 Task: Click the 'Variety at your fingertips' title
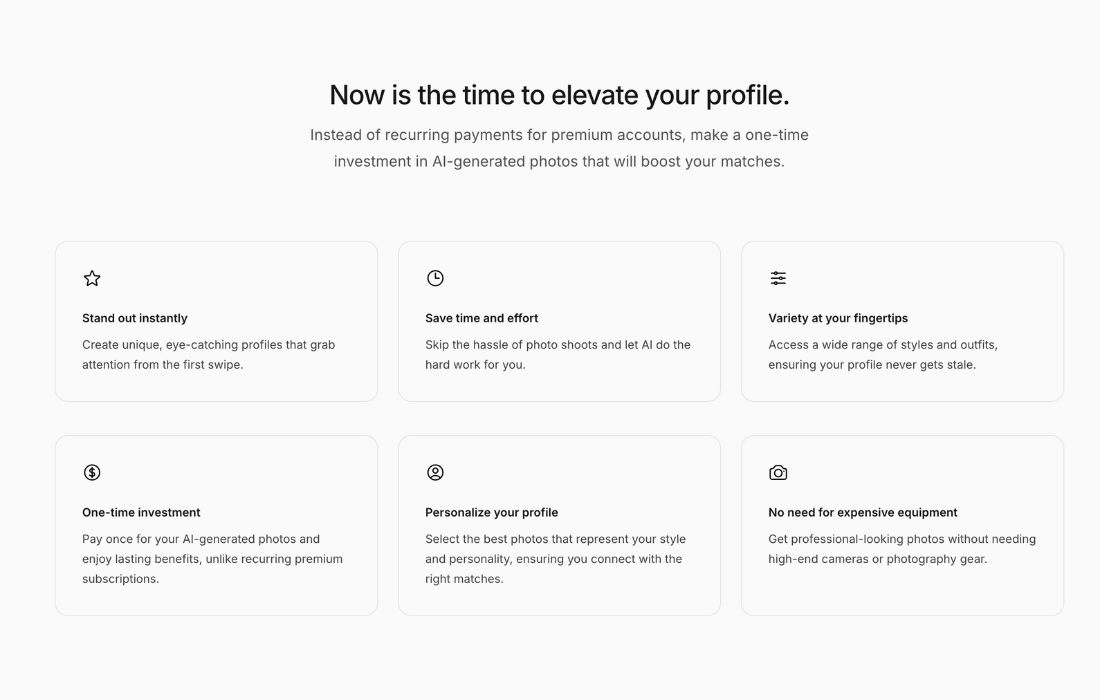pyautogui.click(x=838, y=318)
